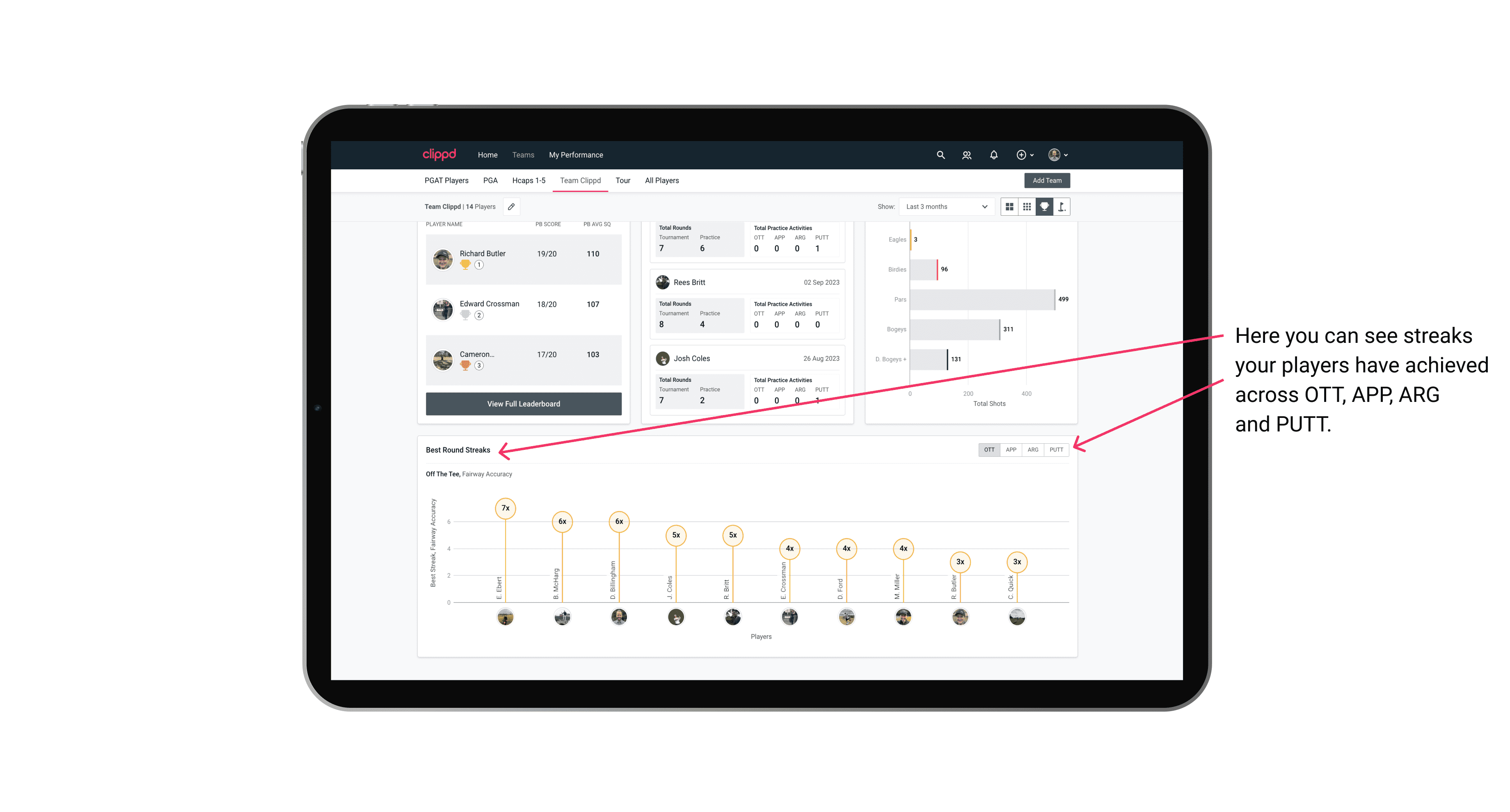Expand the notification bell dropdown
The height and width of the screenshot is (812, 1510).
pos(993,155)
